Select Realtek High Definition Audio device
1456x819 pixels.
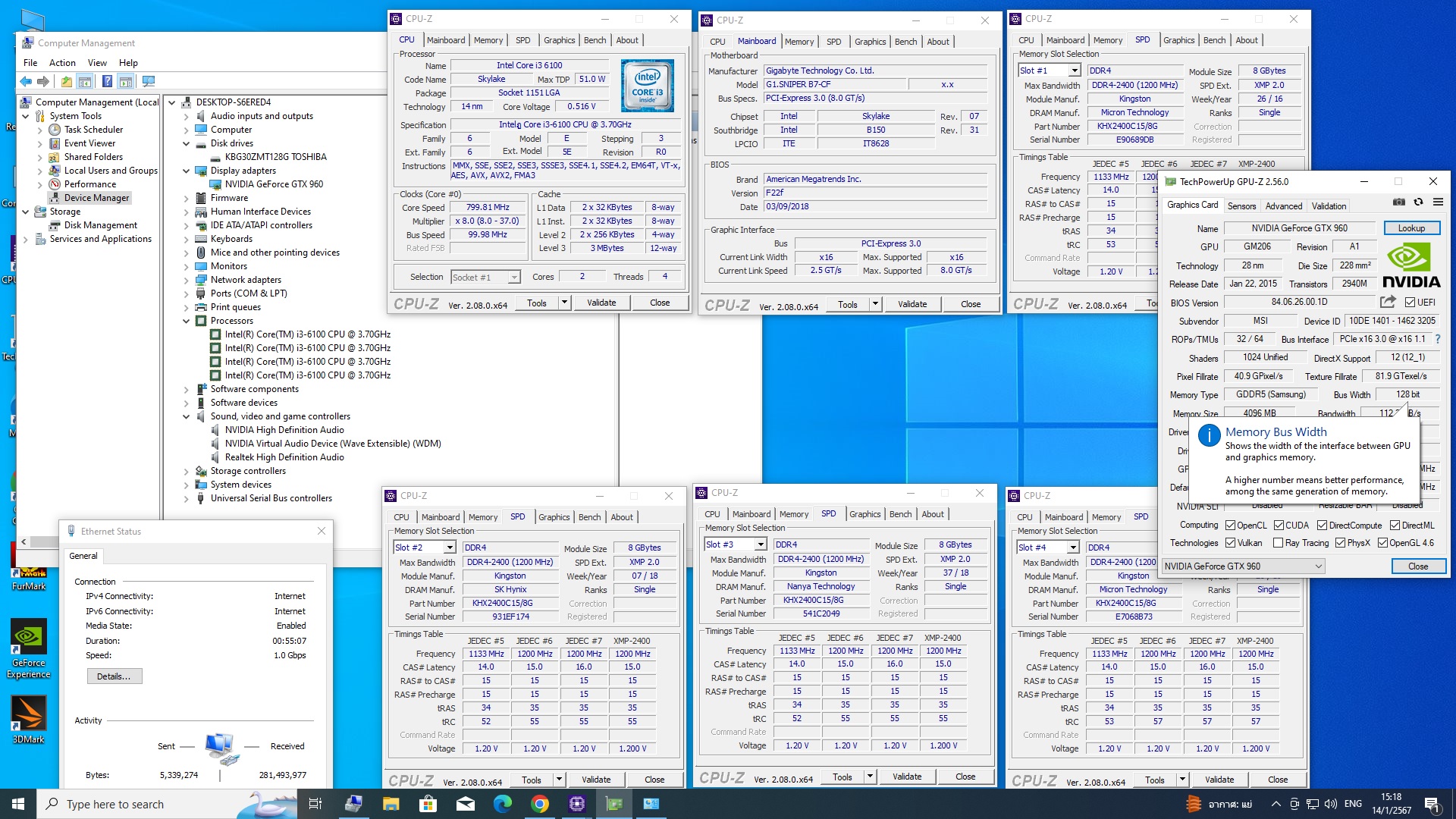click(x=284, y=457)
